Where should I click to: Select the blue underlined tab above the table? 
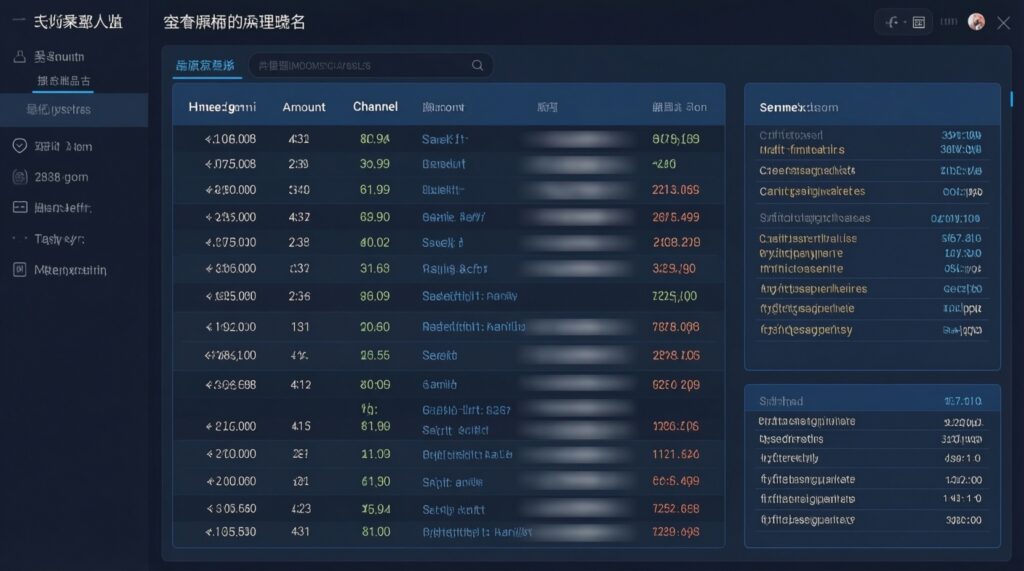coord(205,66)
